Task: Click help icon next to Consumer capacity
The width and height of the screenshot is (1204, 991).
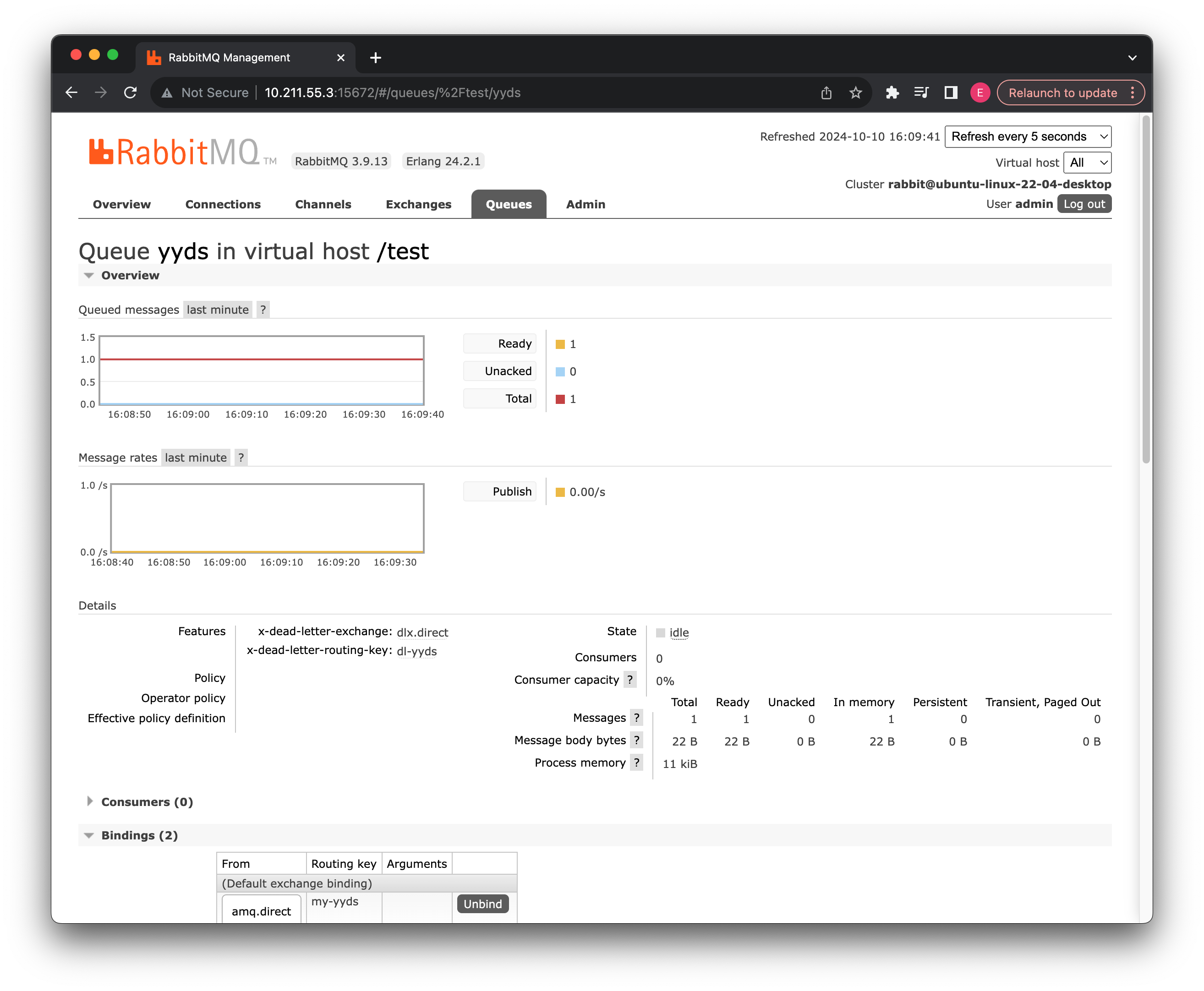Action: pos(629,679)
